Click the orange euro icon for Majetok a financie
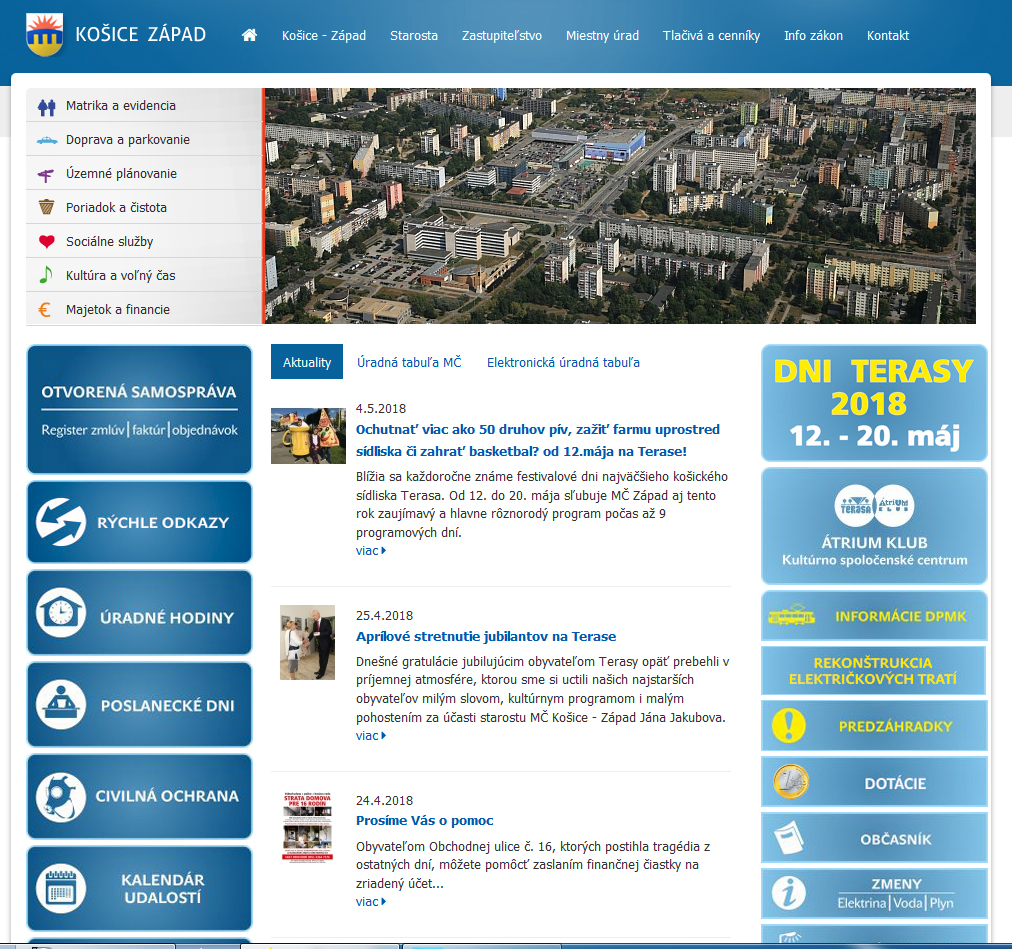 tap(46, 310)
